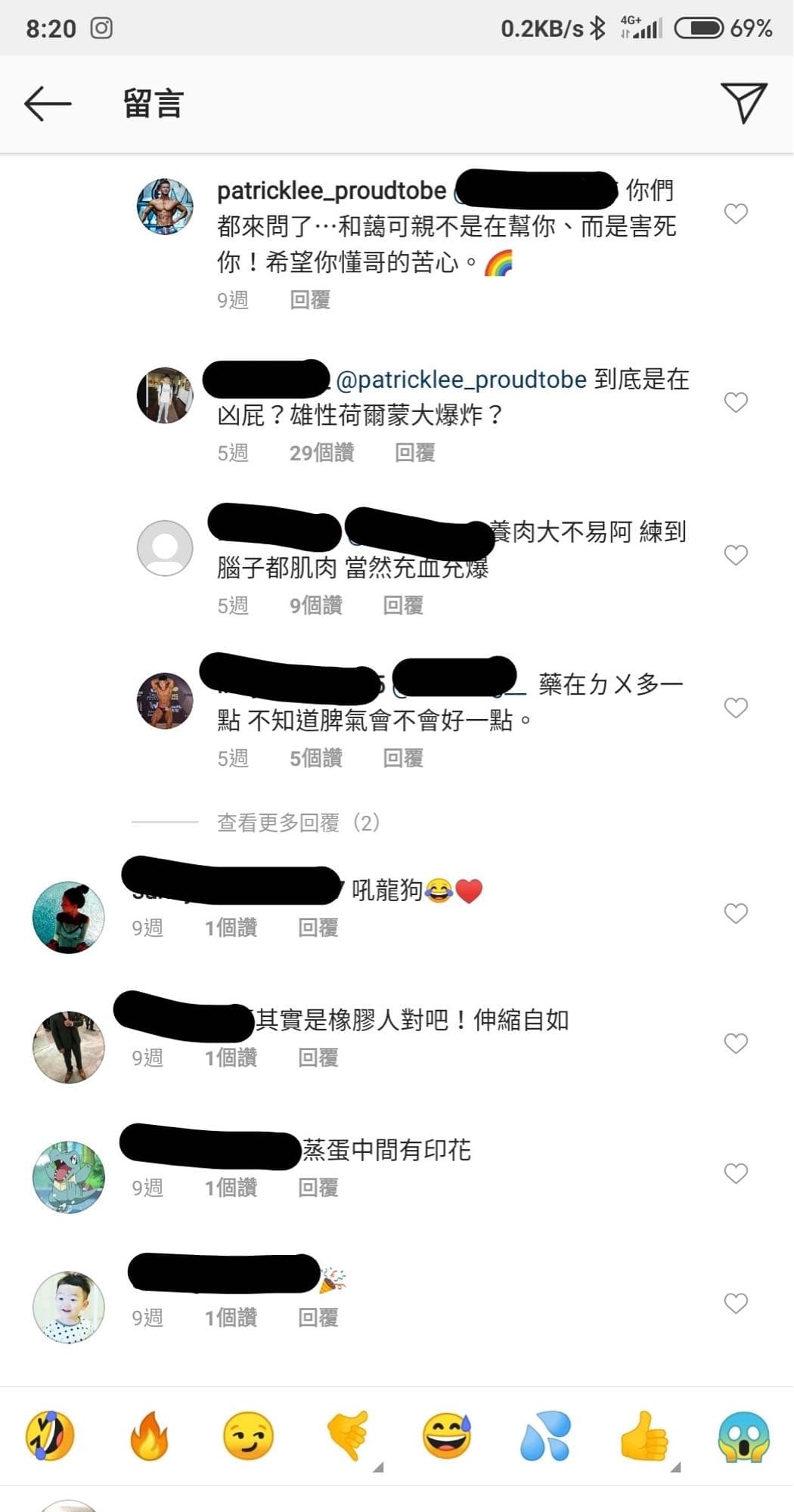
Task: Insert the fire emoji quick reaction
Action: 149,1435
